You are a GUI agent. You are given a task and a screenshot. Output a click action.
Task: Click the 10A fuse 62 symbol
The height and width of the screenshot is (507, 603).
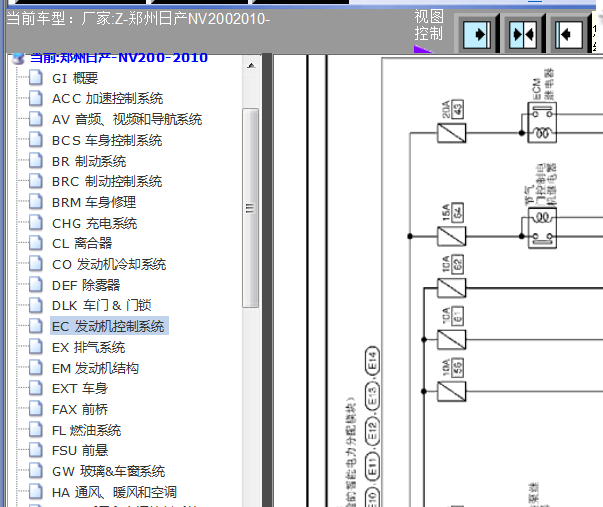[451, 288]
